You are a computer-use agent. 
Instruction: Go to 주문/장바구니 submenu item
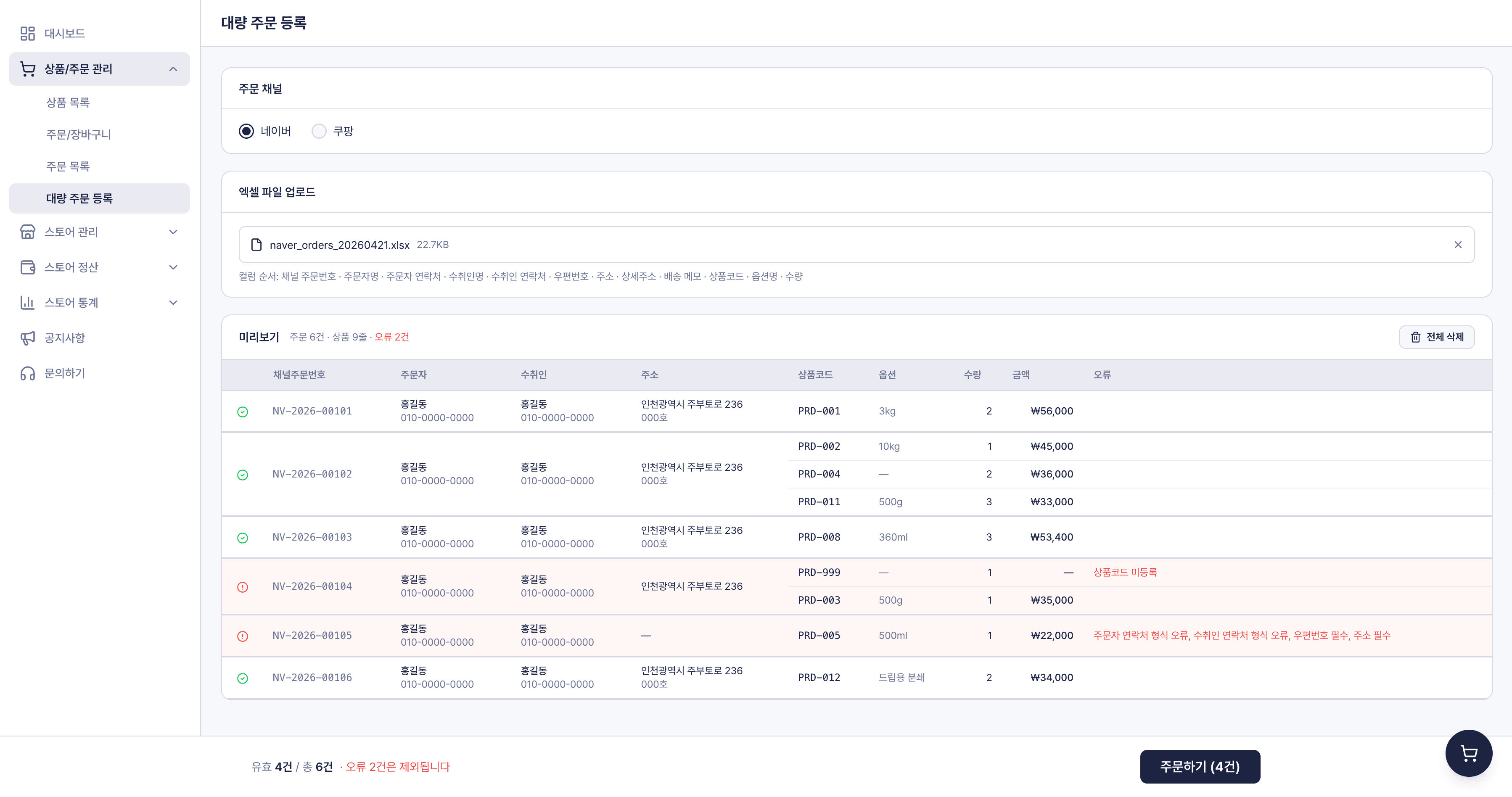coord(79,135)
